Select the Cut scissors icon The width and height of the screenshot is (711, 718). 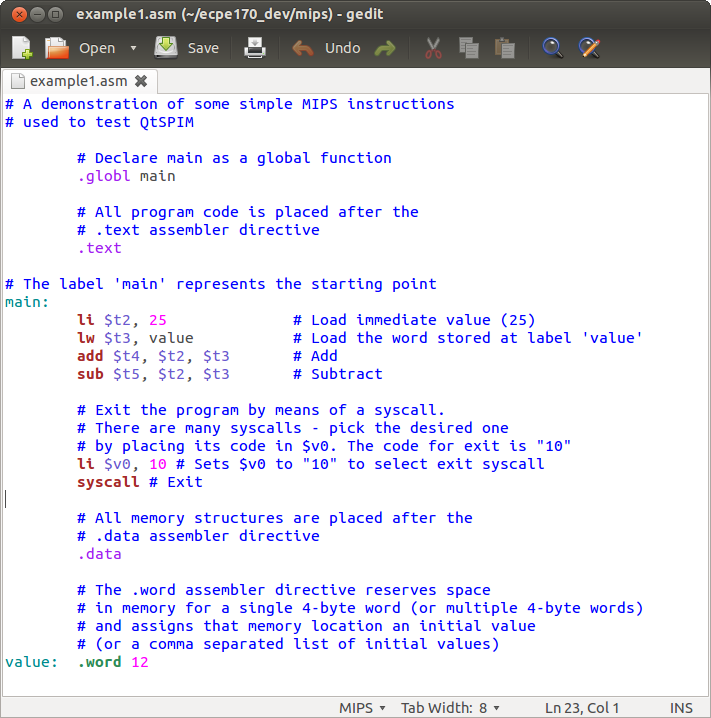(x=433, y=48)
